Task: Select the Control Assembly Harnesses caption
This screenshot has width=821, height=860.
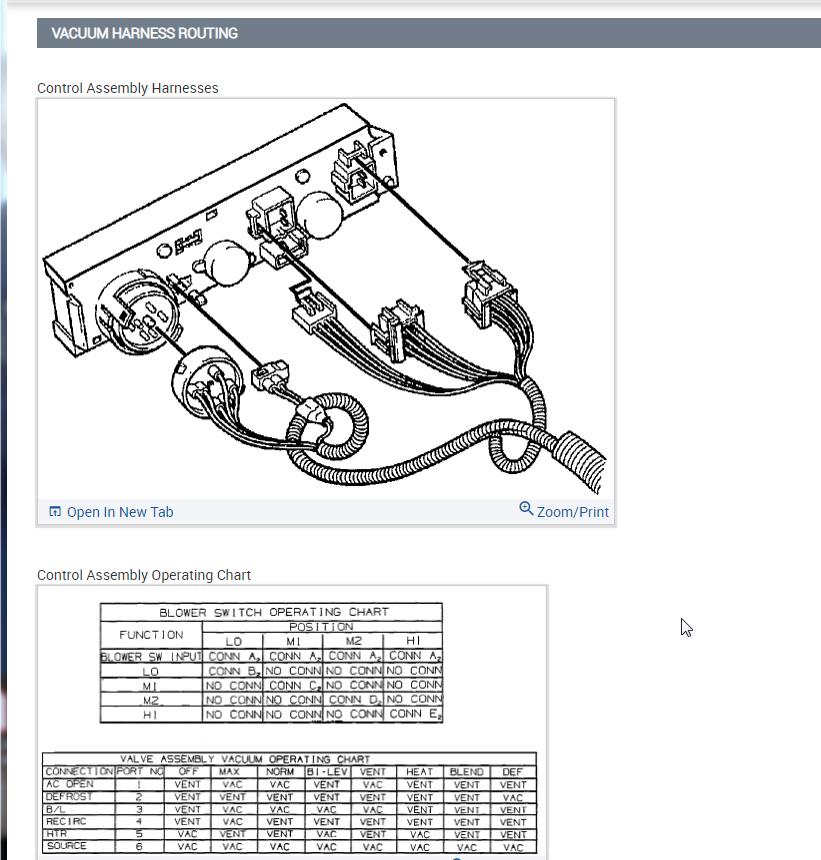Action: click(128, 88)
